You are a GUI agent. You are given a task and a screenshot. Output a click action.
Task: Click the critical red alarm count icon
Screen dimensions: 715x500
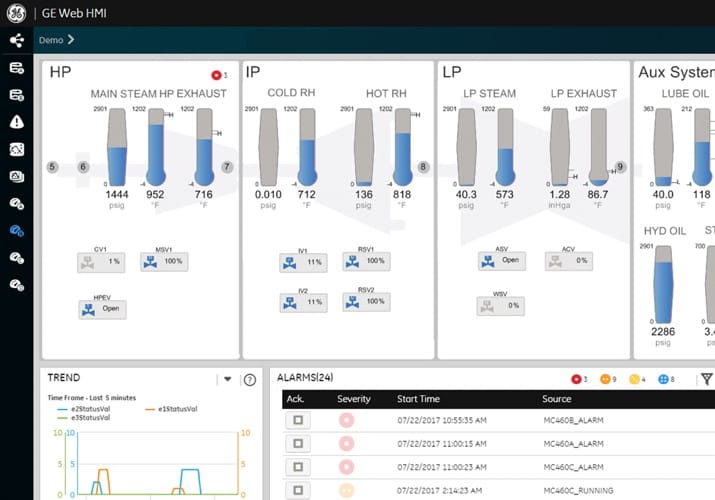click(x=576, y=379)
